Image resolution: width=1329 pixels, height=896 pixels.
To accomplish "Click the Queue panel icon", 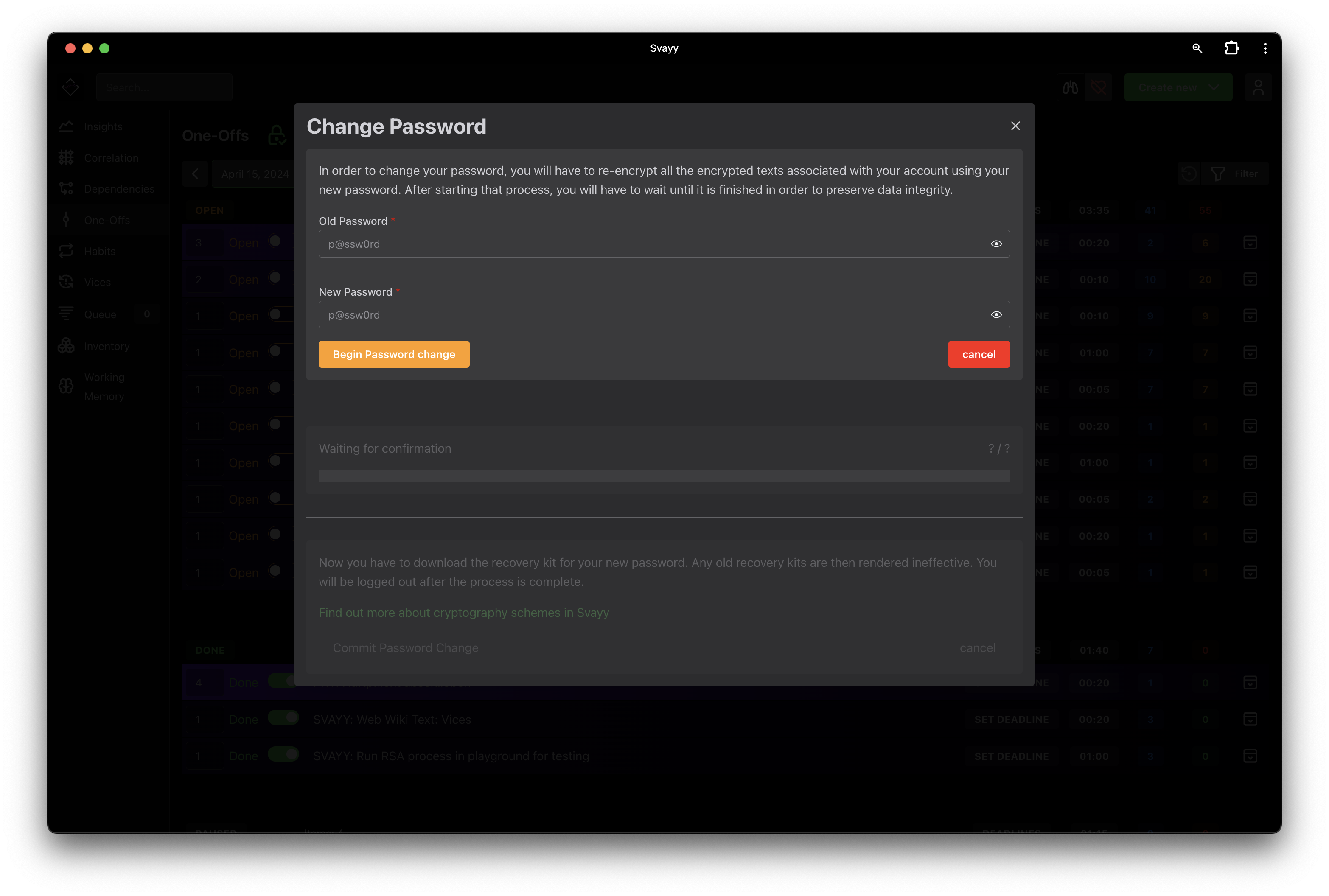I will click(66, 313).
